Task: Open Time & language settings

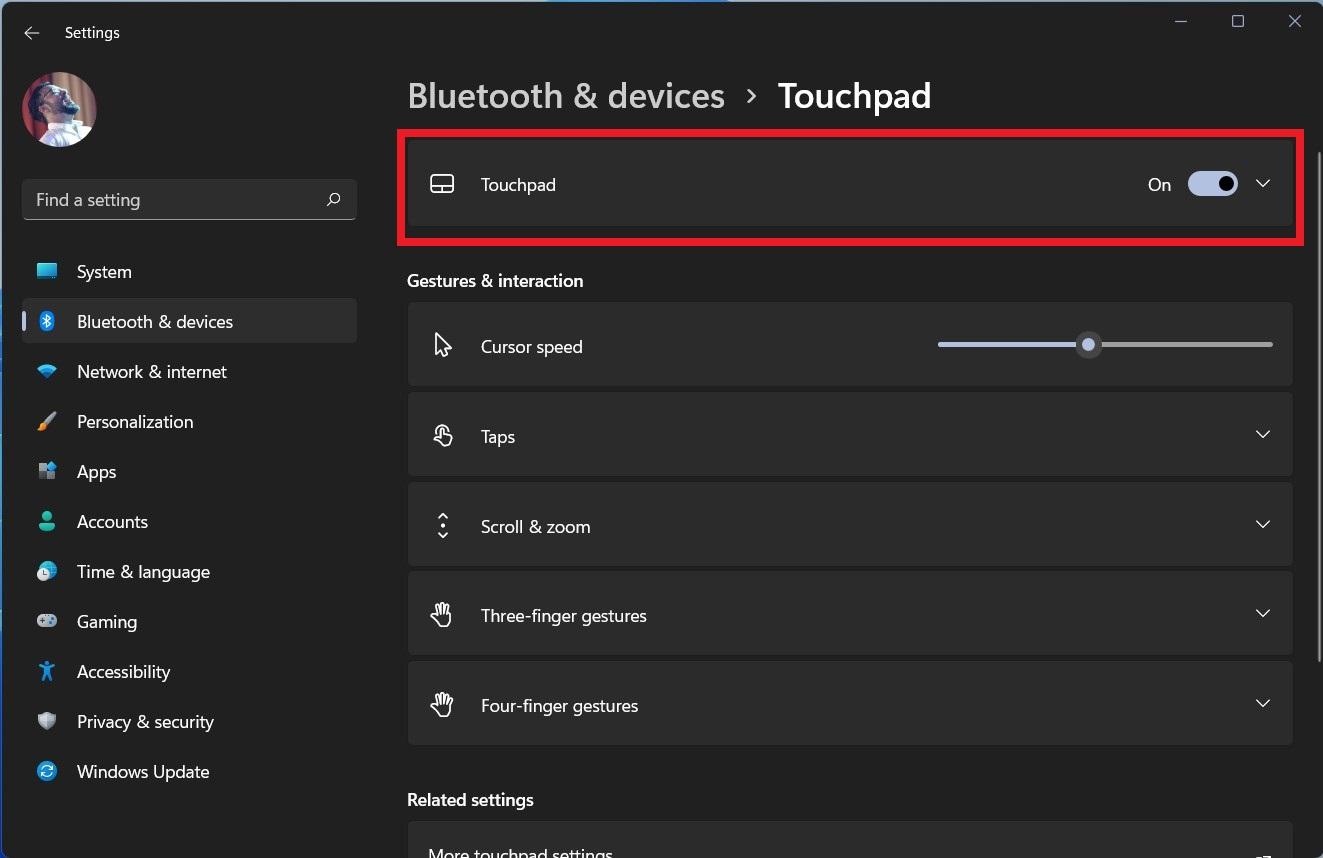Action: pos(143,572)
